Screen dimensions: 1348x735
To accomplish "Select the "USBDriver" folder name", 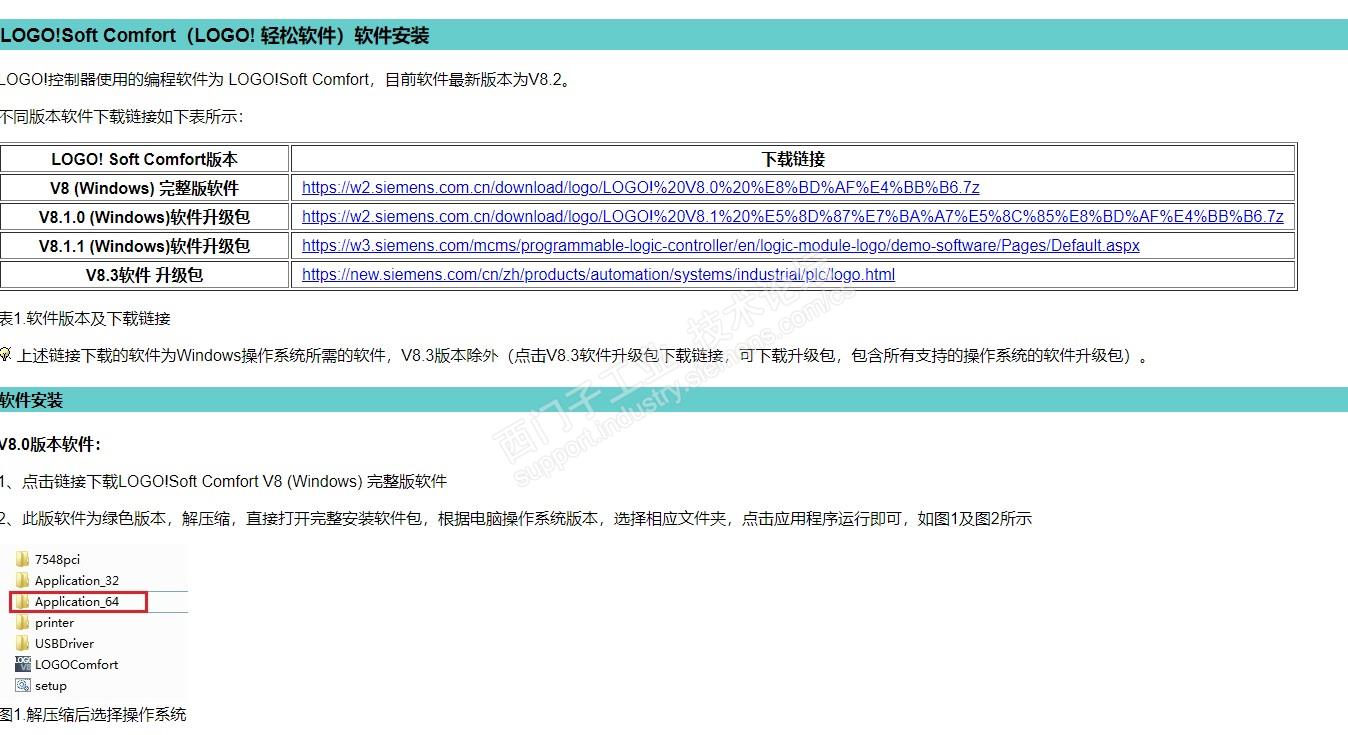I will 64,643.
